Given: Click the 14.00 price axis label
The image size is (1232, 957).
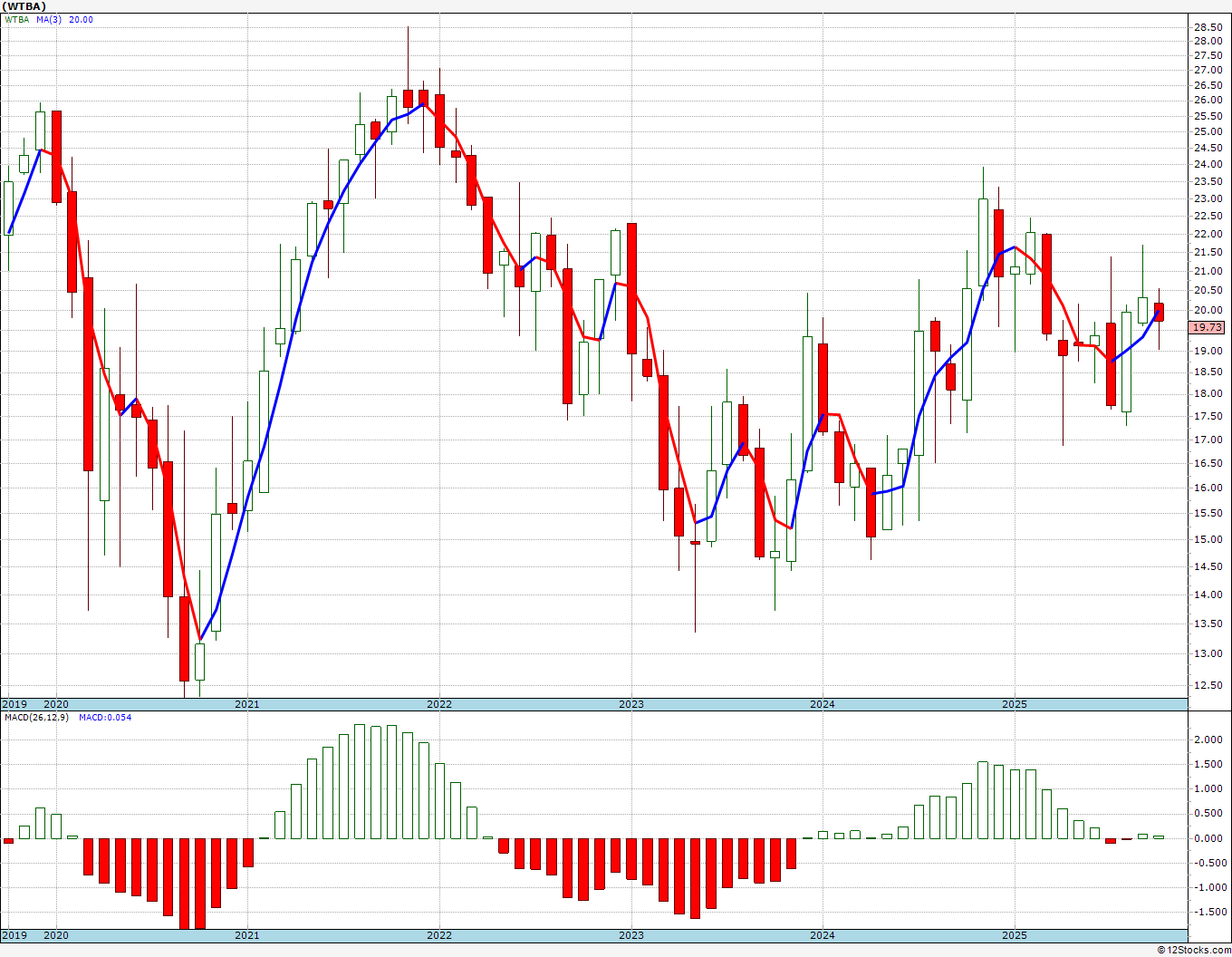Looking at the screenshot, I should coord(1208,595).
